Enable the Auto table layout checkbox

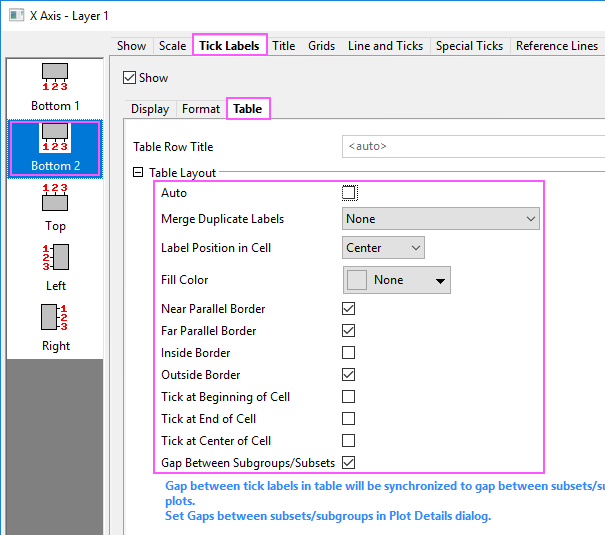[349, 192]
